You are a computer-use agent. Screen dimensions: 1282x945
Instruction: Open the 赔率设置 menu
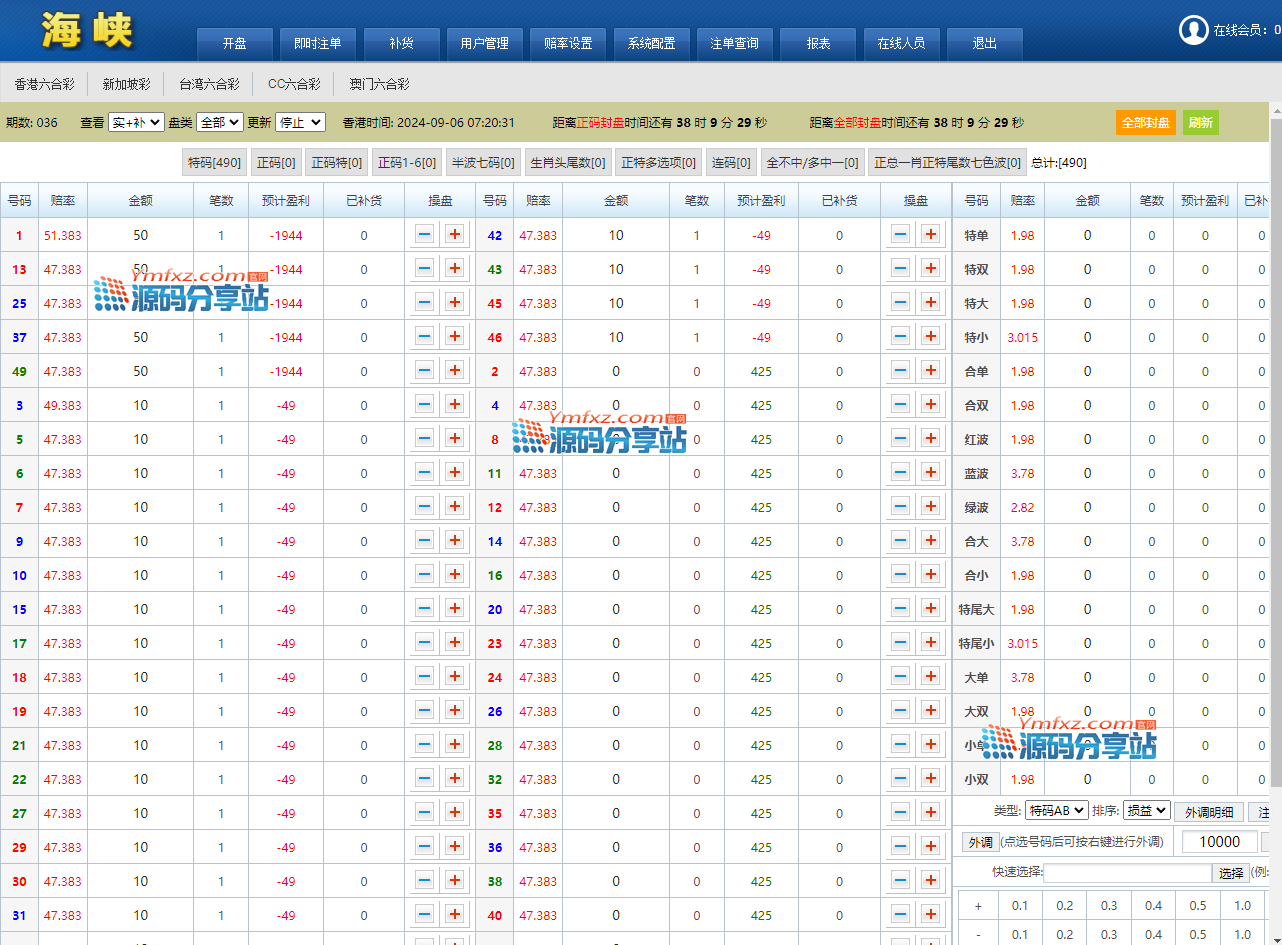coord(568,44)
